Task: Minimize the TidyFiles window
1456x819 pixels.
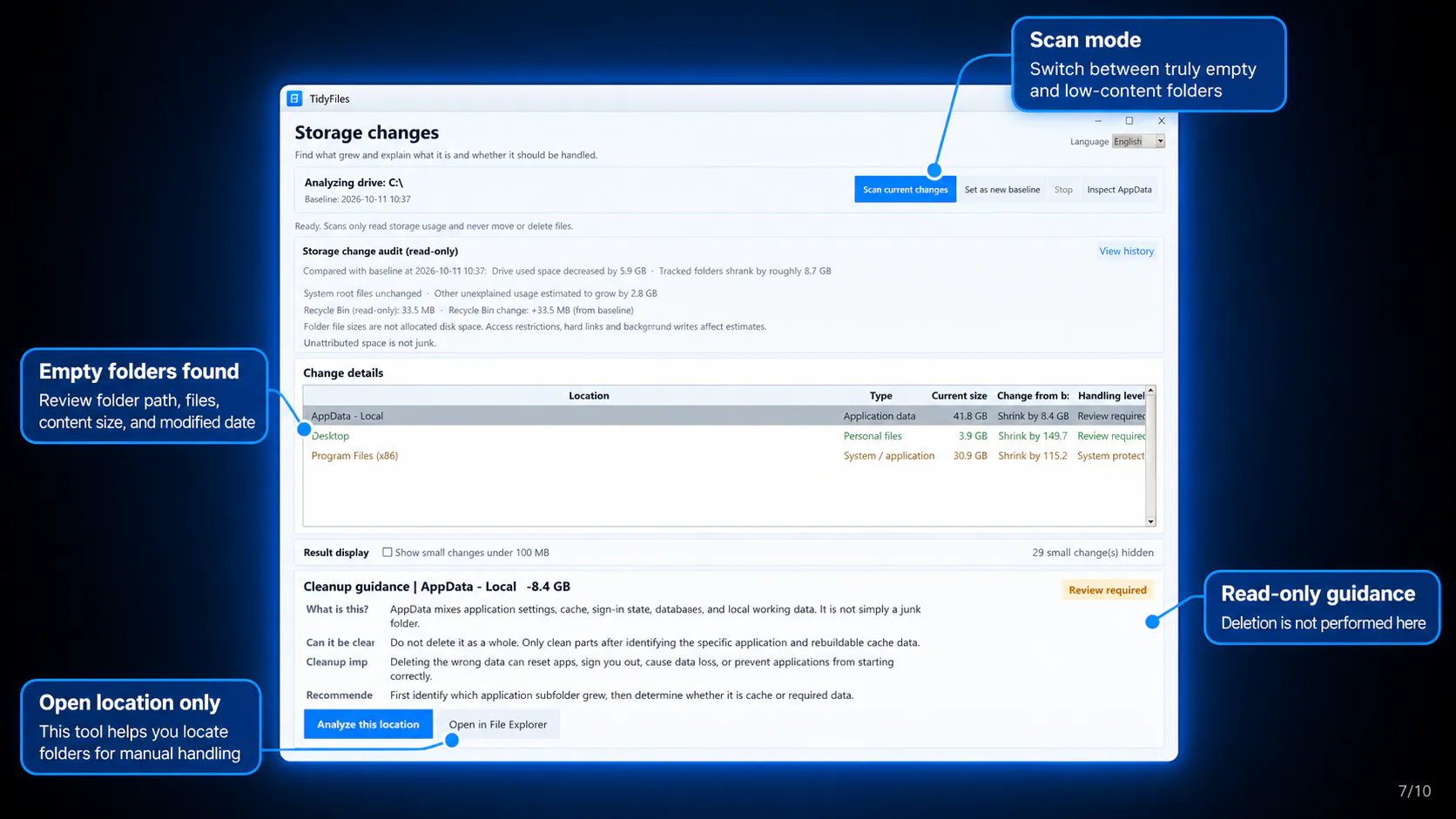Action: point(1098,121)
